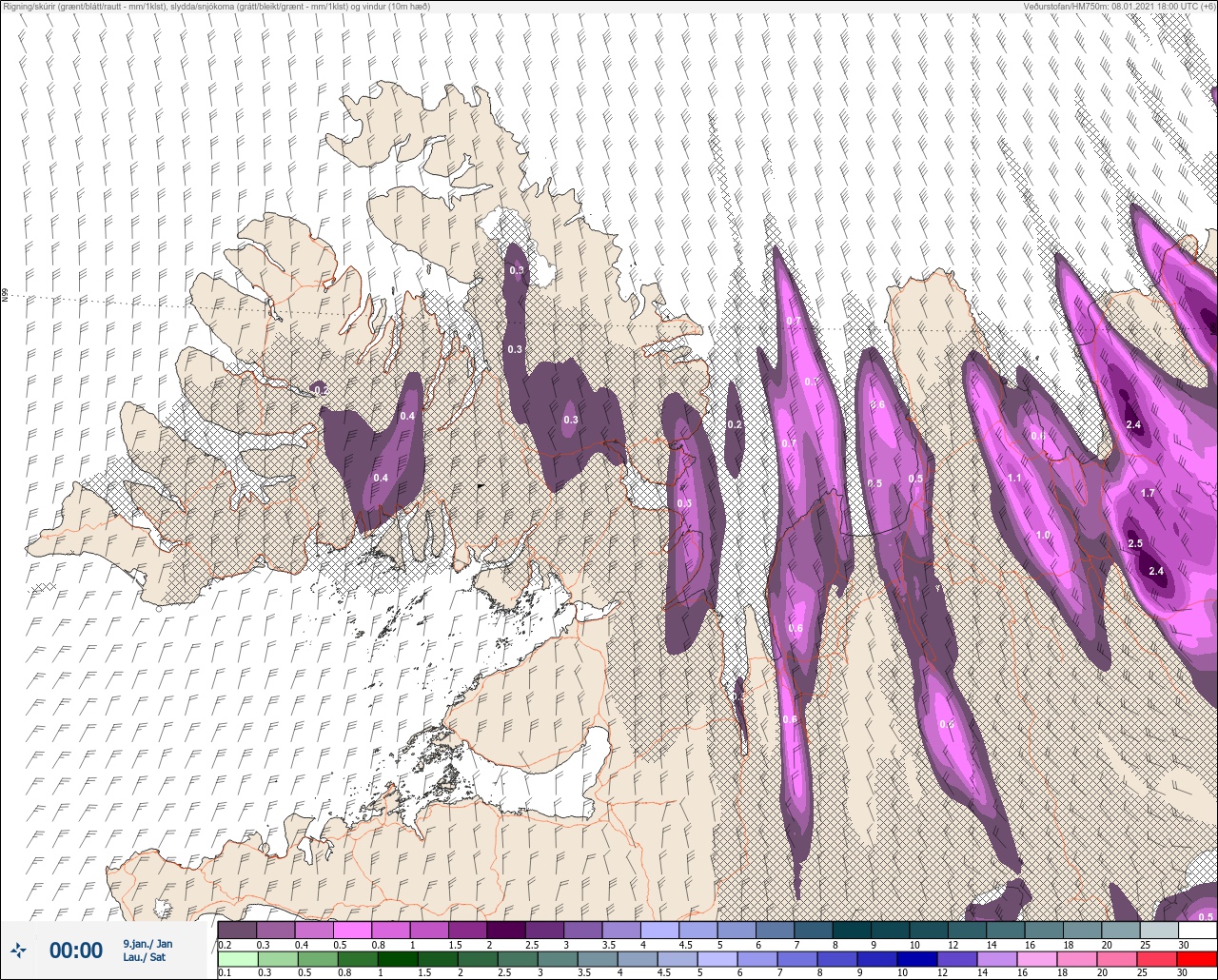Pick the bright red 30 swatch in the lower legend
This screenshot has height=980, width=1218.
1197,959
